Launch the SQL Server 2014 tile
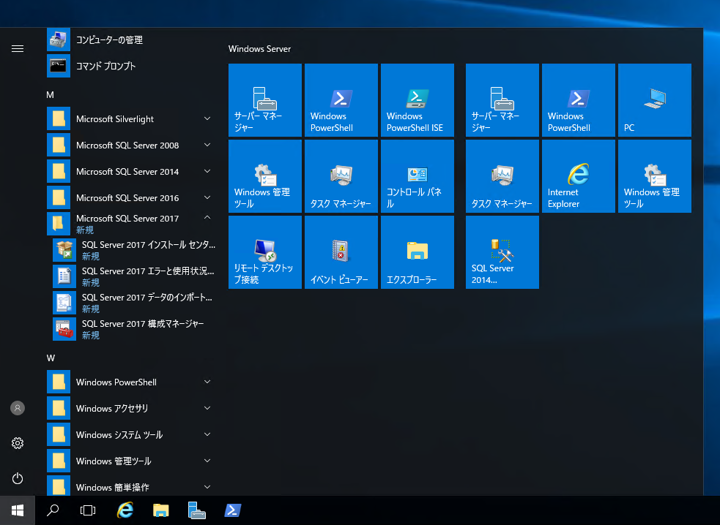 tap(502, 252)
